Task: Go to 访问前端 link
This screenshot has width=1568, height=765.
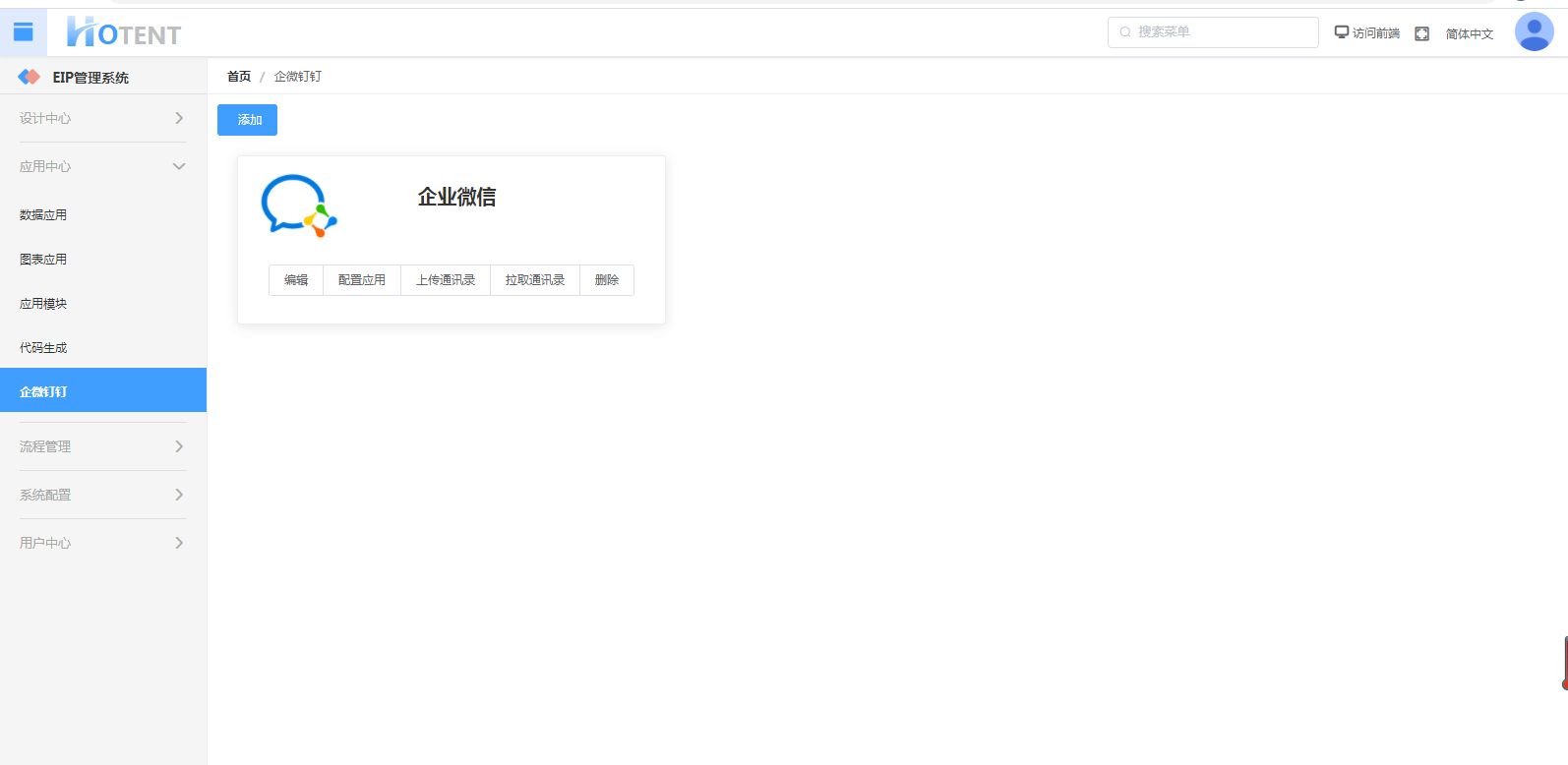Action: (1376, 33)
